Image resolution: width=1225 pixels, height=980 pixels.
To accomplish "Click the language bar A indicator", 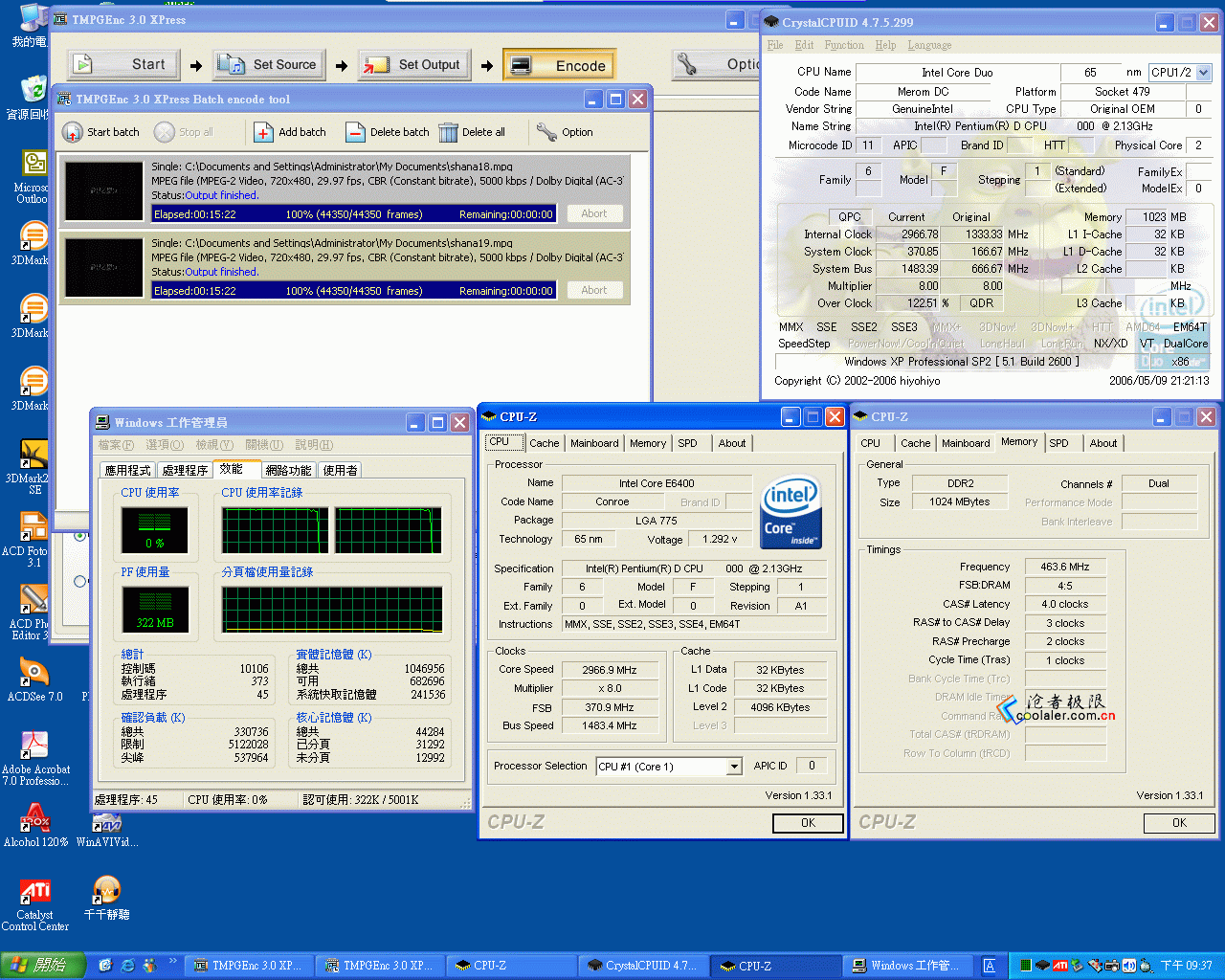I will coord(990,966).
